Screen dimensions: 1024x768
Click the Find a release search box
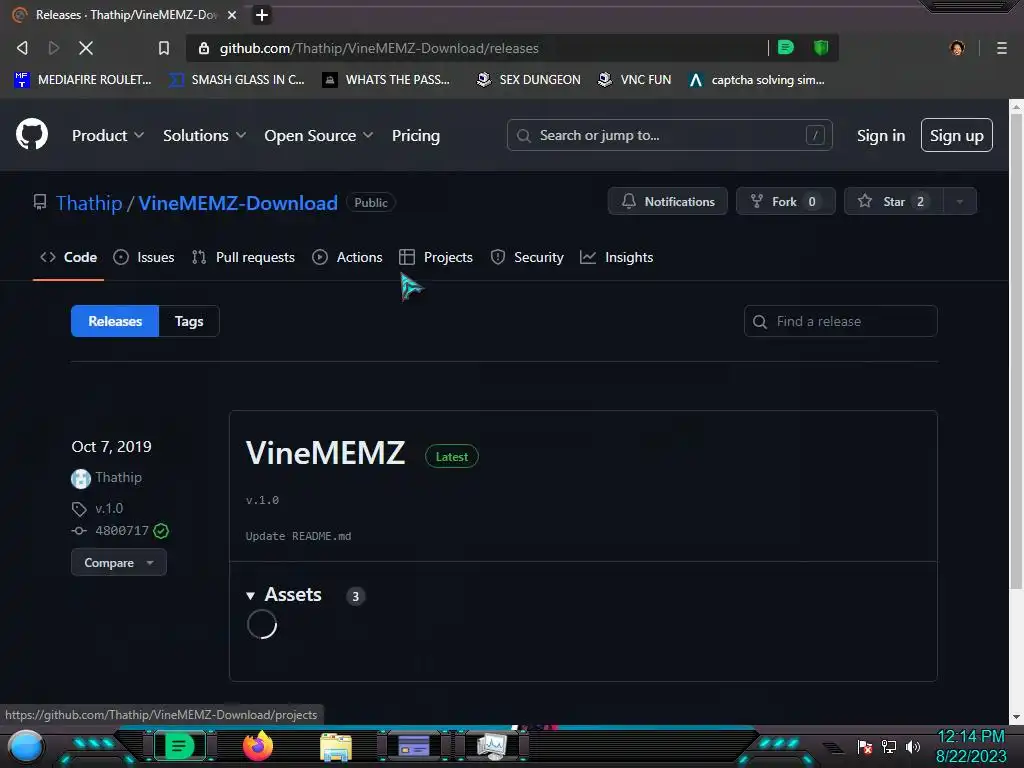tap(840, 321)
